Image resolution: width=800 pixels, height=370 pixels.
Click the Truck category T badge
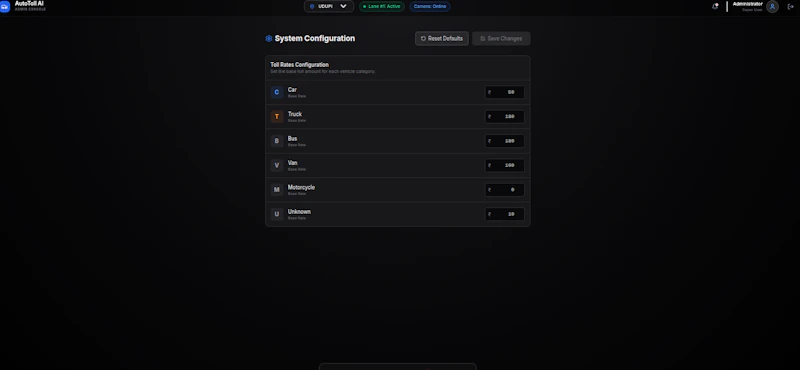277,117
